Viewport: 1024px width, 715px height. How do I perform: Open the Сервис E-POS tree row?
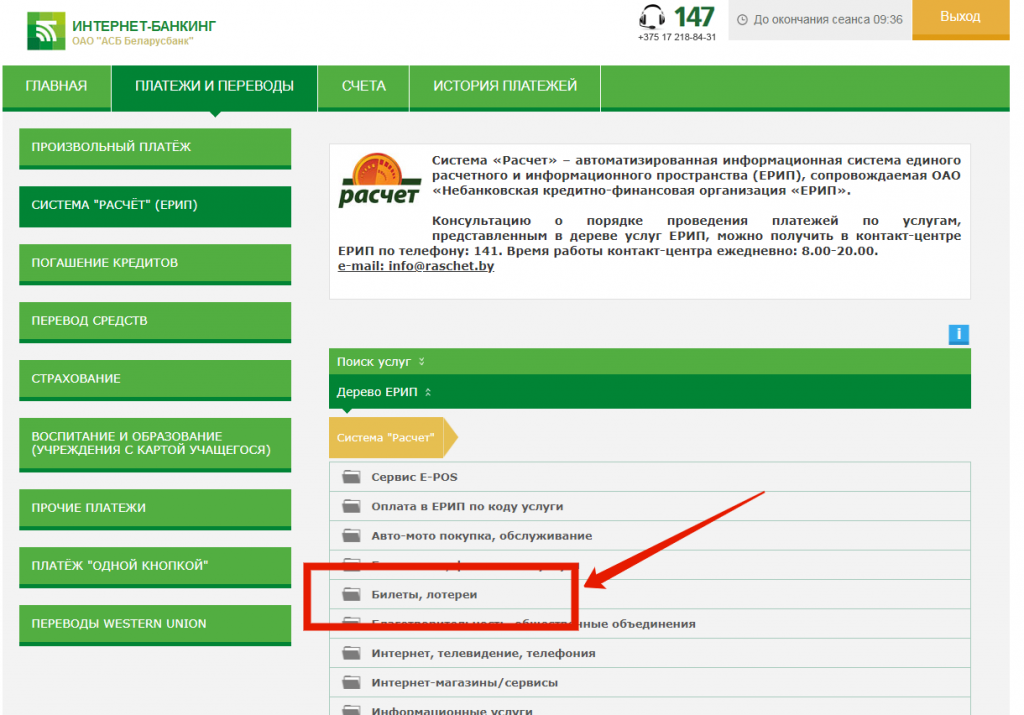click(x=650, y=477)
